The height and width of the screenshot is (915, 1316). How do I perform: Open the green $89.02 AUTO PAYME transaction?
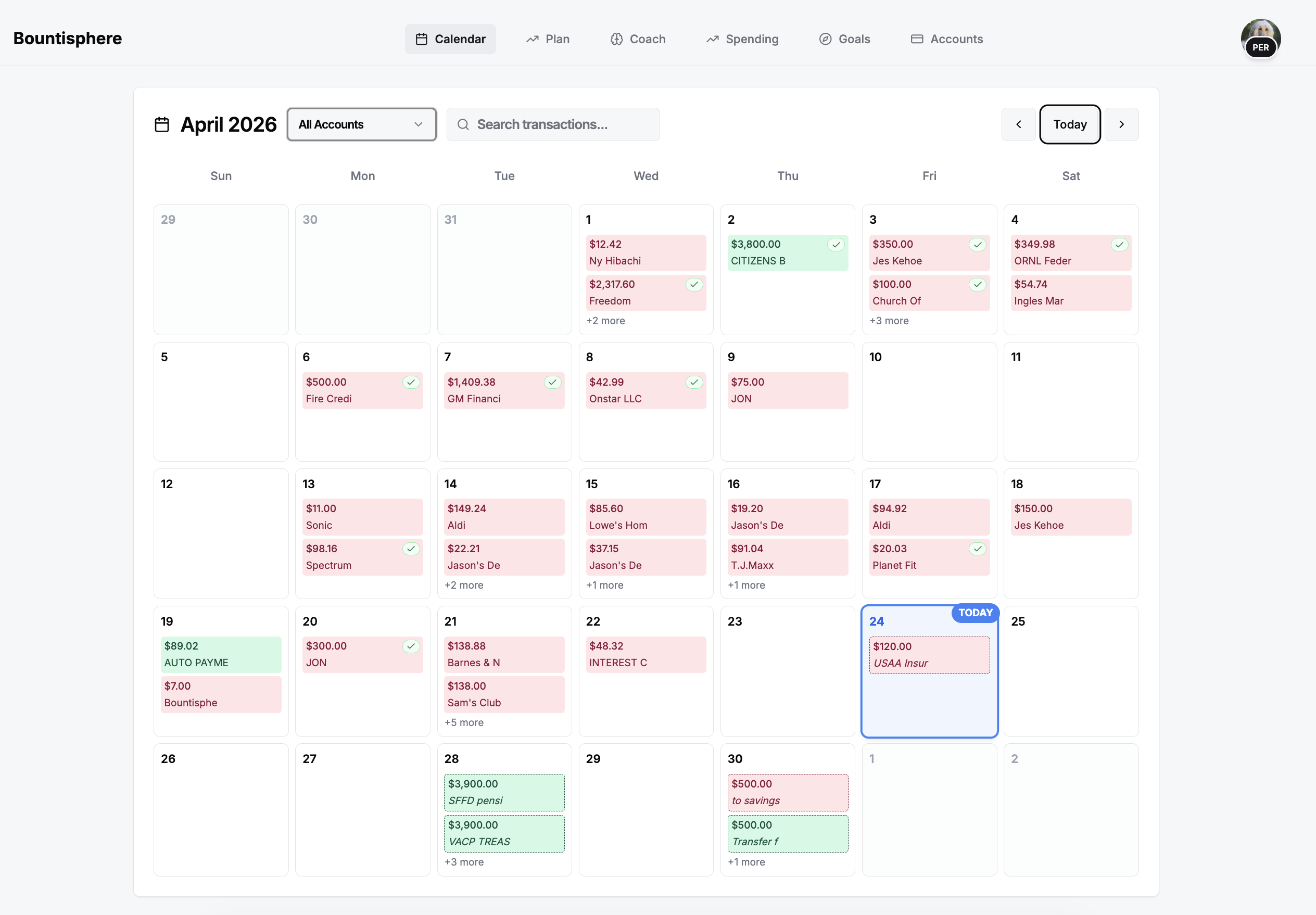[x=221, y=654]
